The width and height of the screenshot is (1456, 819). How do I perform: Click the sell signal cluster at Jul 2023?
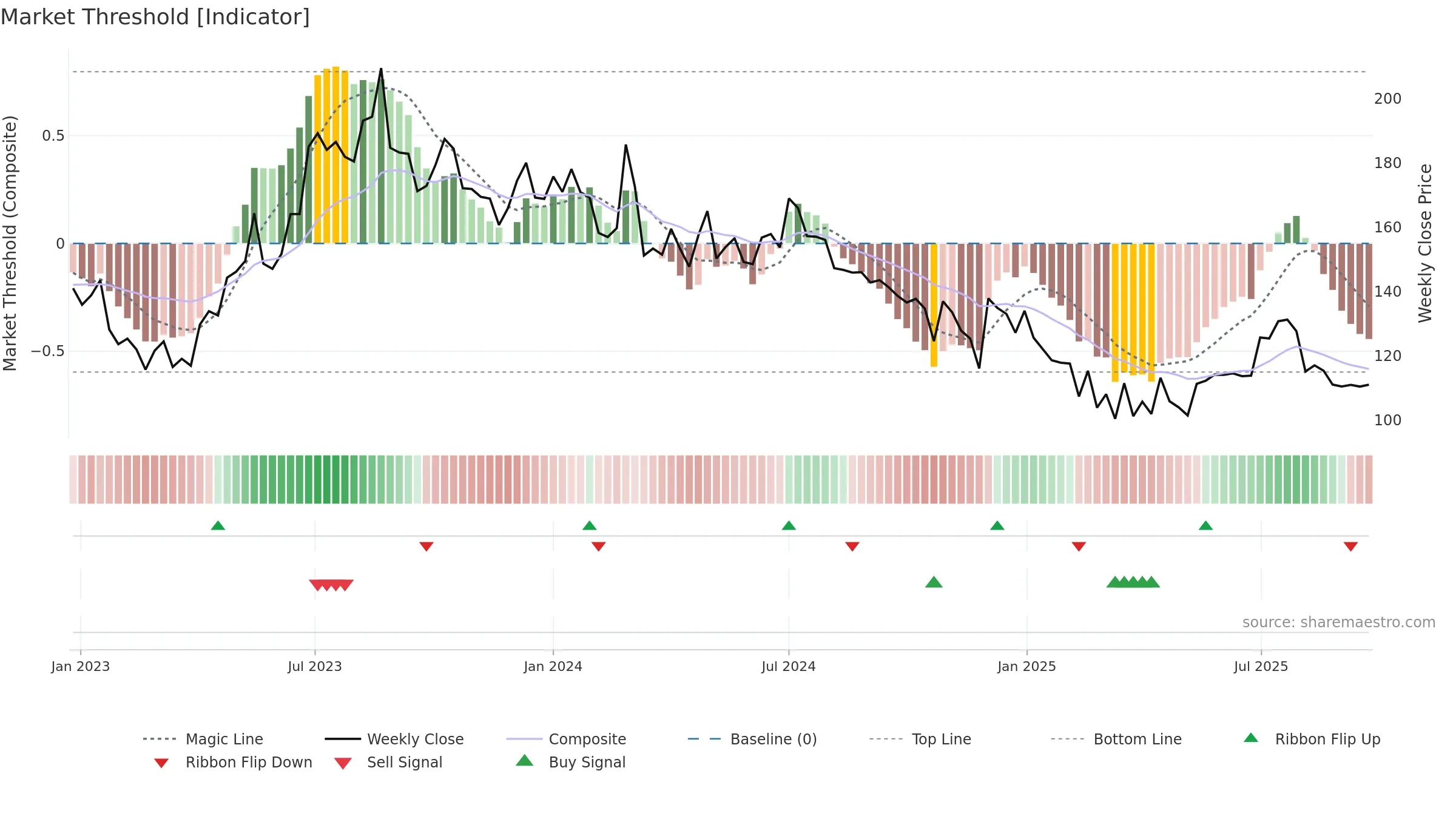pyautogui.click(x=331, y=585)
